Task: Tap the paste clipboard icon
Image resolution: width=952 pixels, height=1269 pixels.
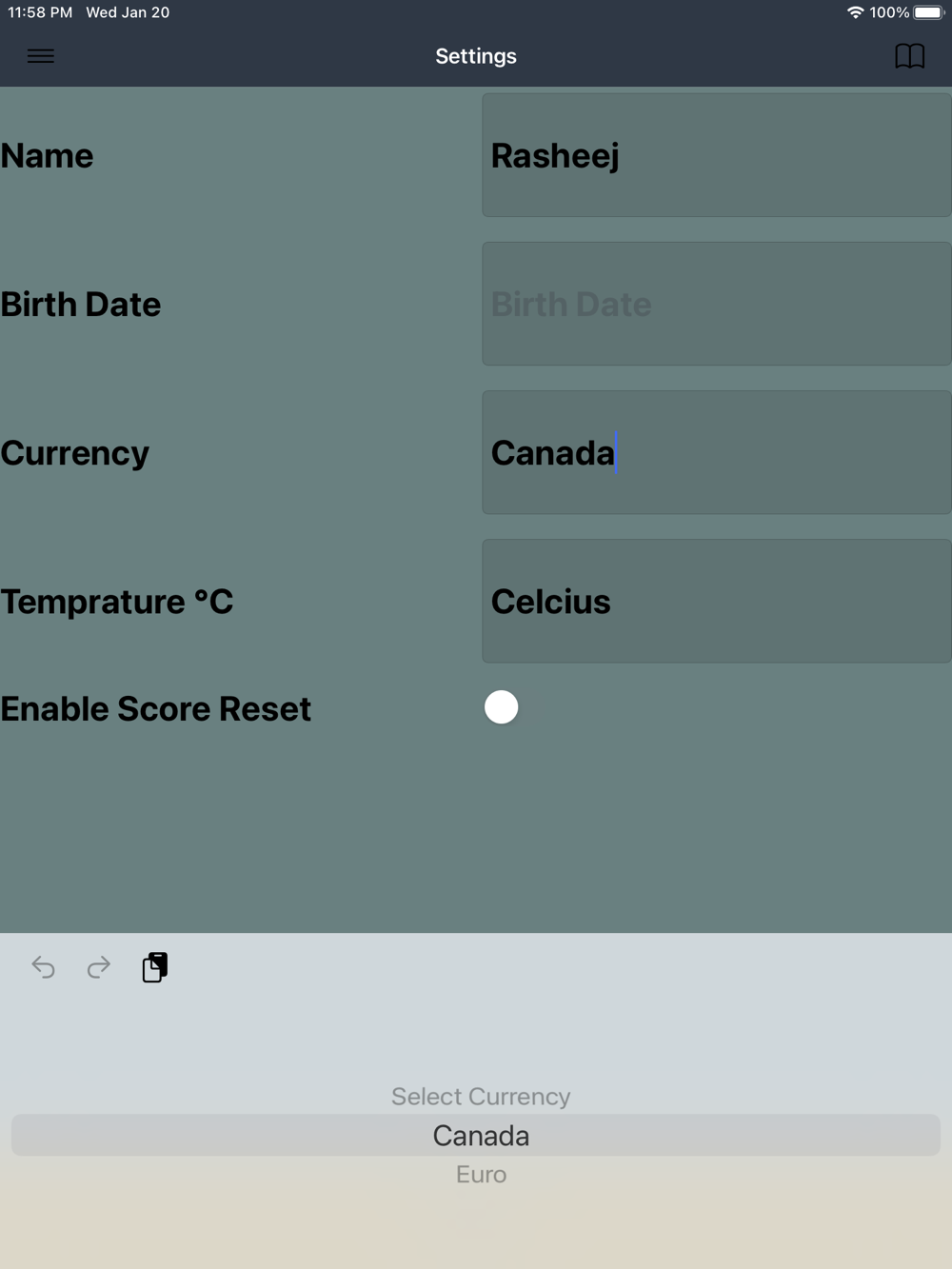Action: tap(154, 967)
